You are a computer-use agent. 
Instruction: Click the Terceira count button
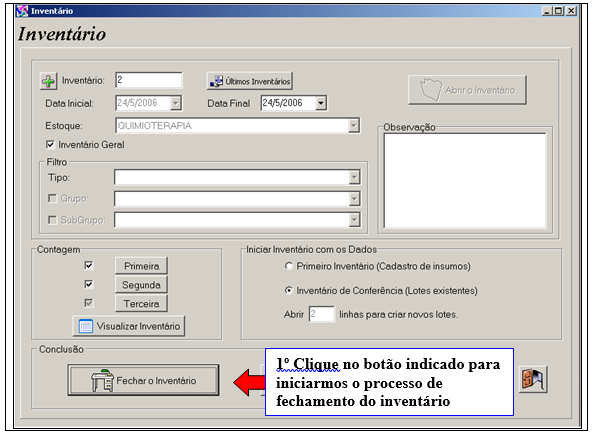(x=141, y=304)
